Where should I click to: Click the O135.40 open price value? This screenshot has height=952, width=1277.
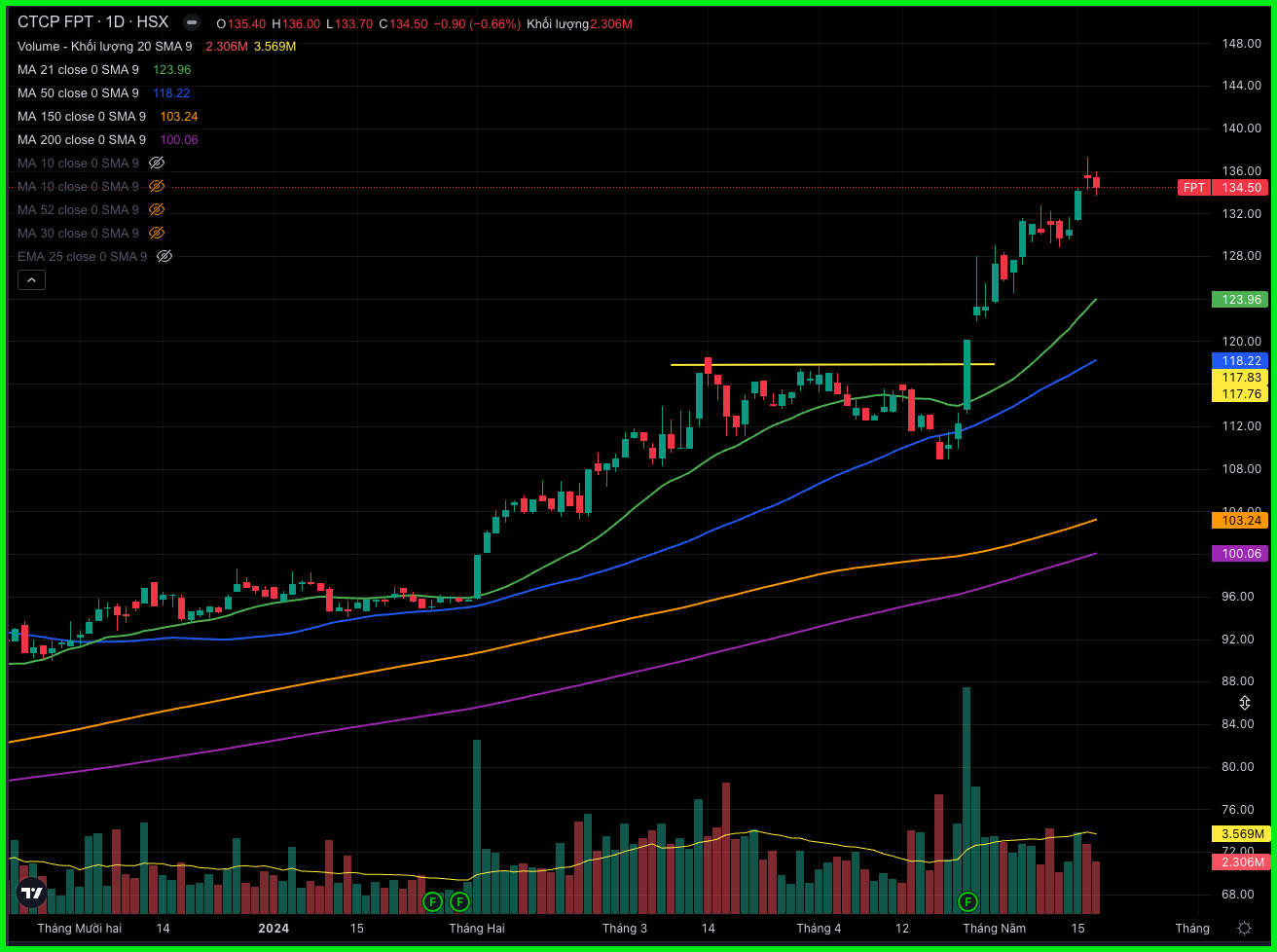(243, 23)
